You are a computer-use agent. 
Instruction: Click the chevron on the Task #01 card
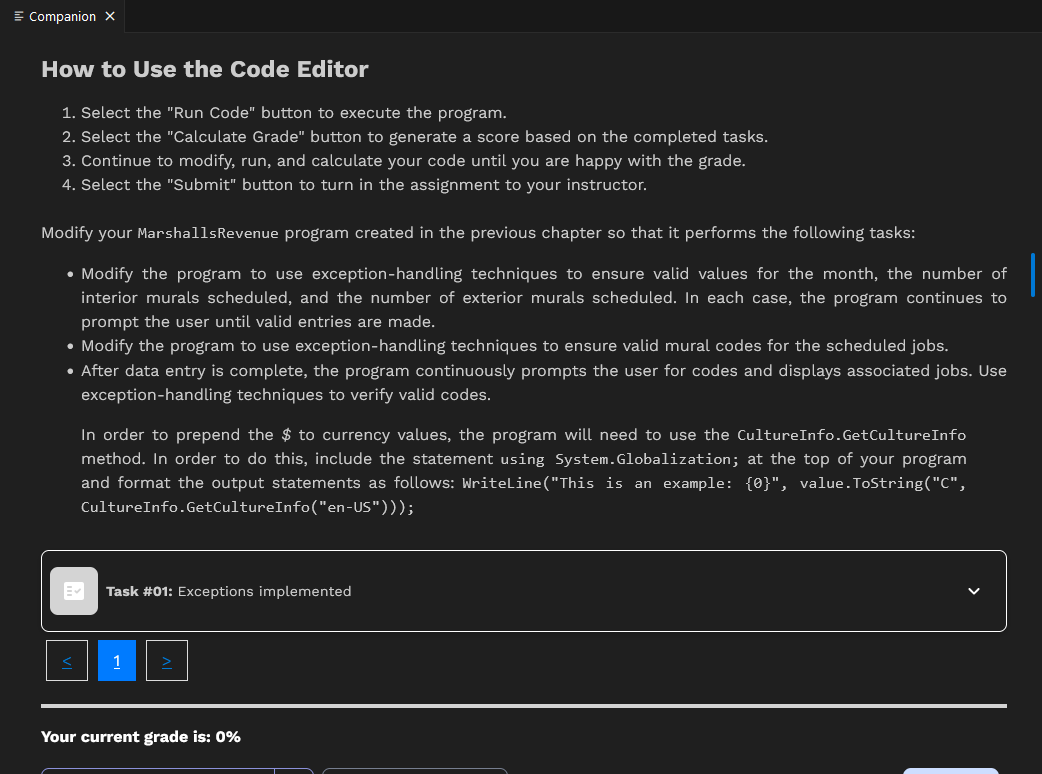point(973,591)
